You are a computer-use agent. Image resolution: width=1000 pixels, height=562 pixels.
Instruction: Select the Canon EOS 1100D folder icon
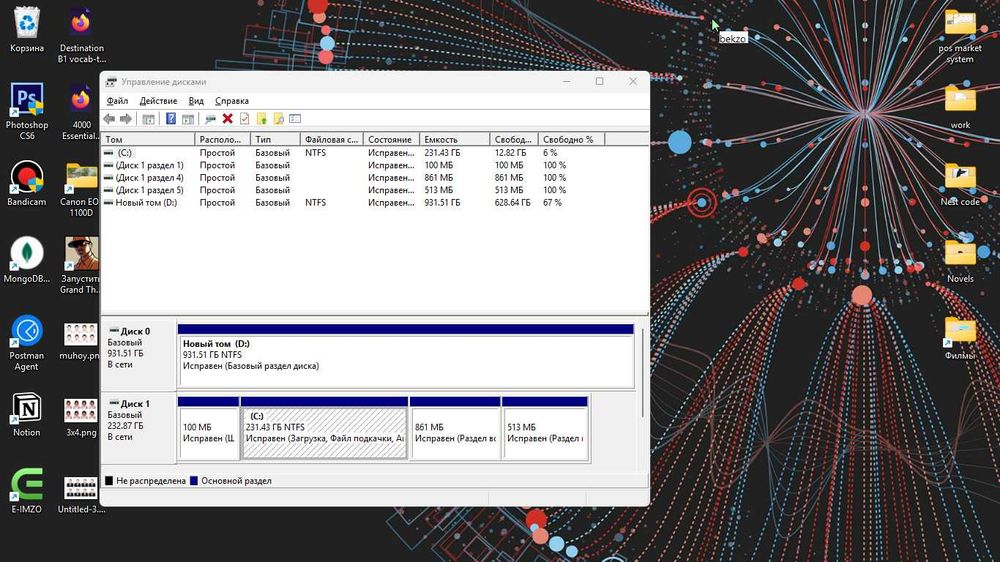point(81,189)
